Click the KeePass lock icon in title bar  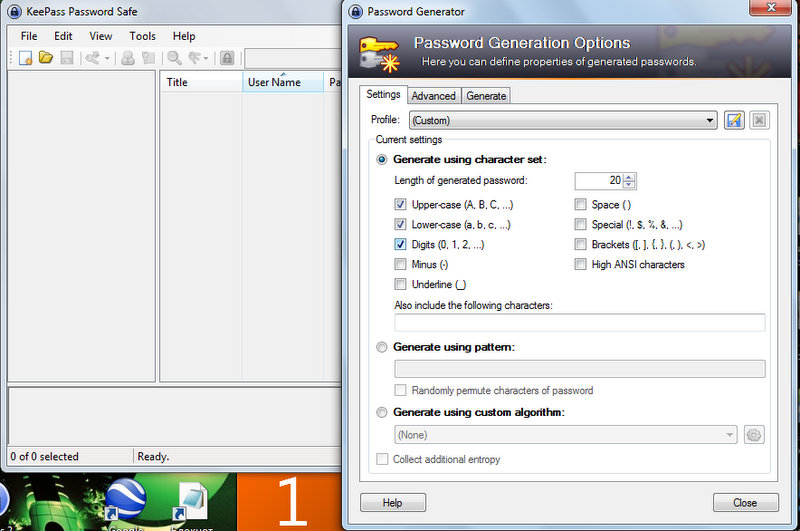[15, 11]
